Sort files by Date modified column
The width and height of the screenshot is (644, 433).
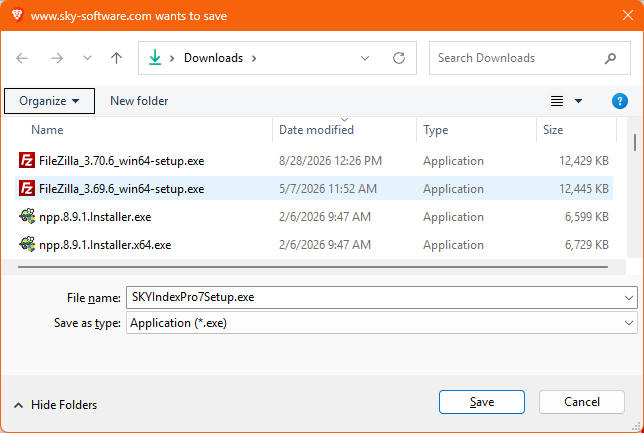click(316, 130)
